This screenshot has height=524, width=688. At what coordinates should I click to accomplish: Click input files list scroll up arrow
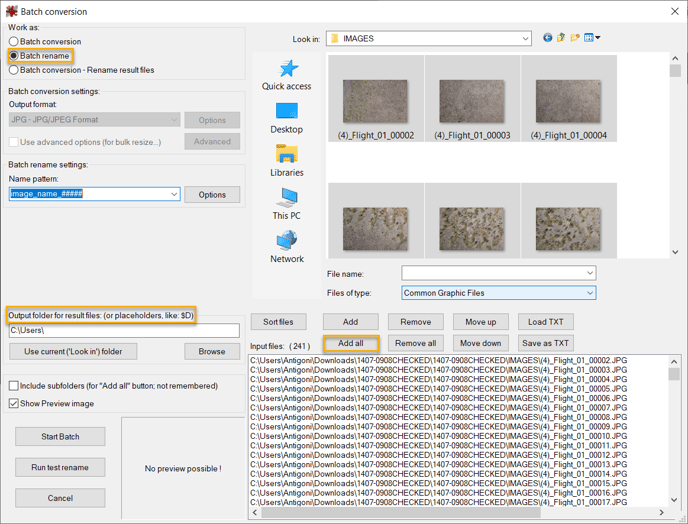[x=674, y=362]
